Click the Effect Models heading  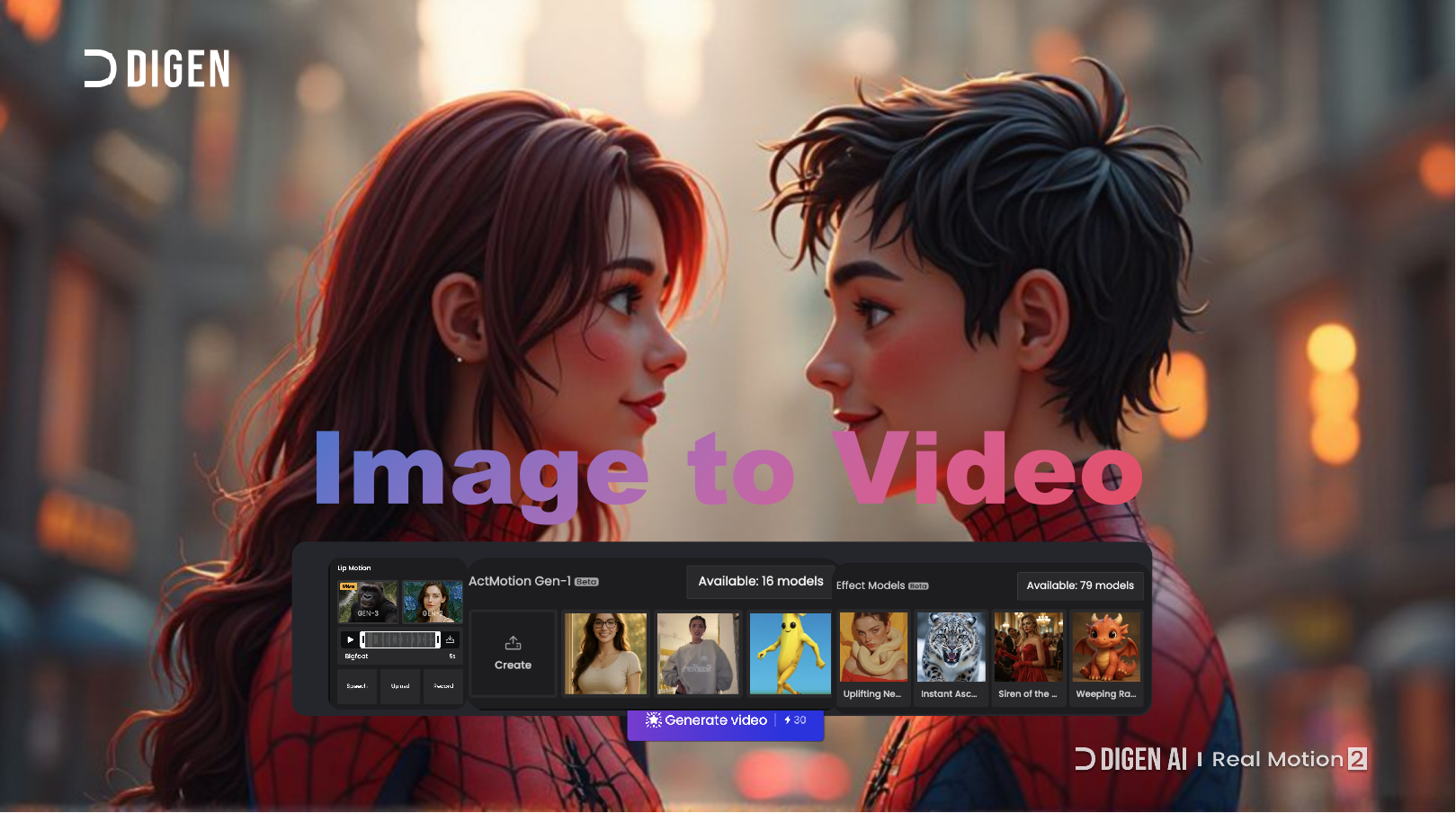[871, 585]
